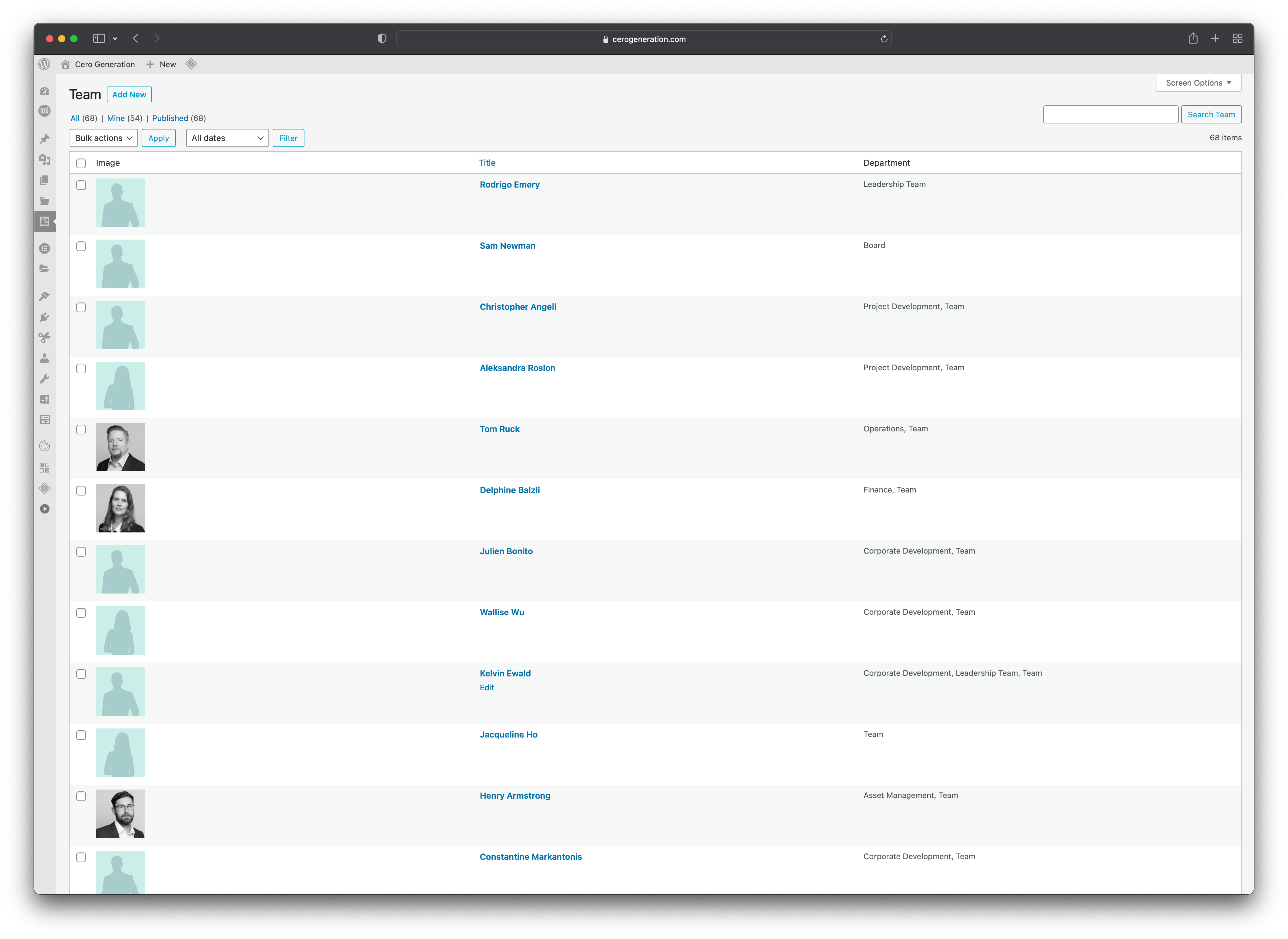Focus the Search Team text field
The image size is (1288, 939).
coord(1110,114)
